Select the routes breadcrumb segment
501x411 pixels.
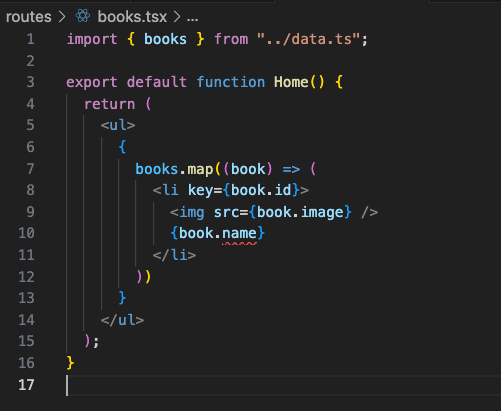pyautogui.click(x=29, y=17)
